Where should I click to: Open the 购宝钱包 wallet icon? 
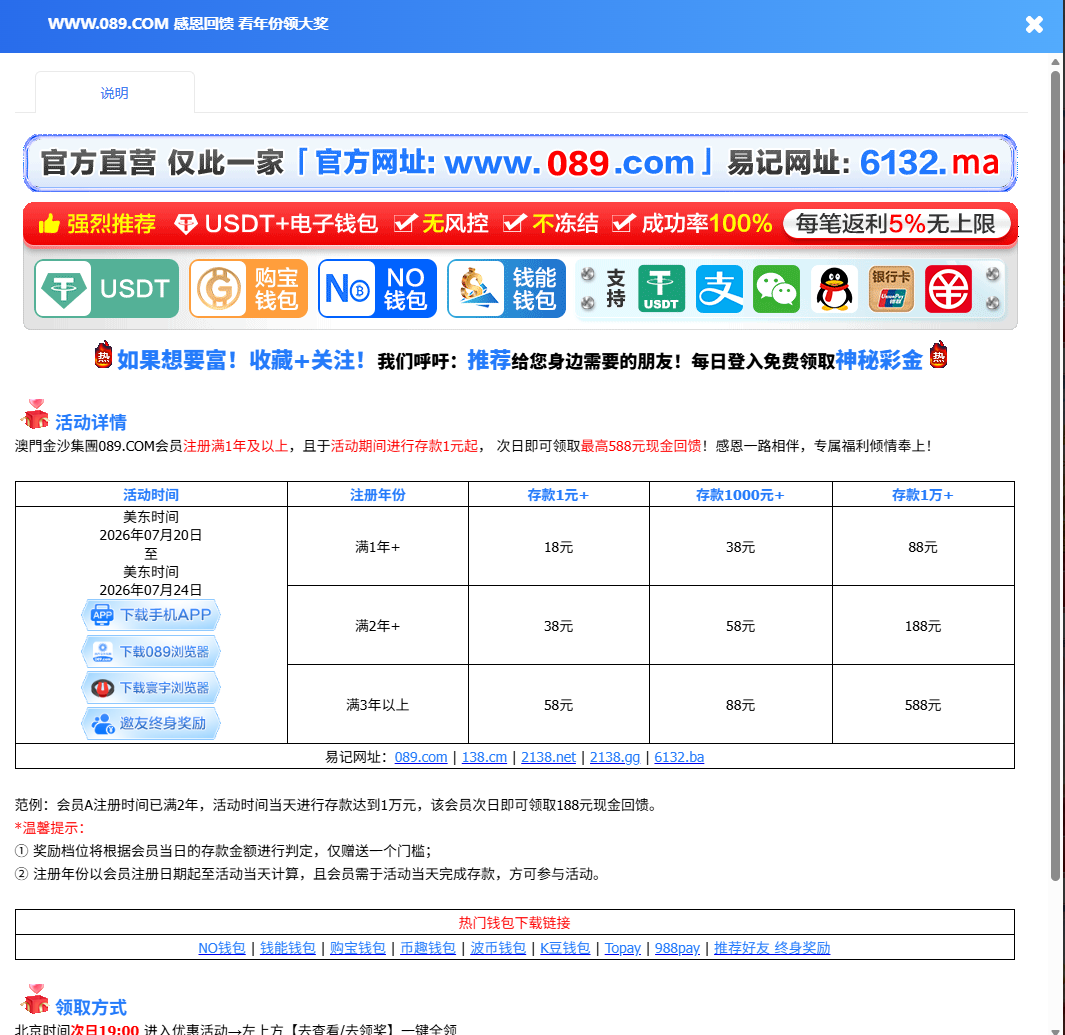[248, 289]
